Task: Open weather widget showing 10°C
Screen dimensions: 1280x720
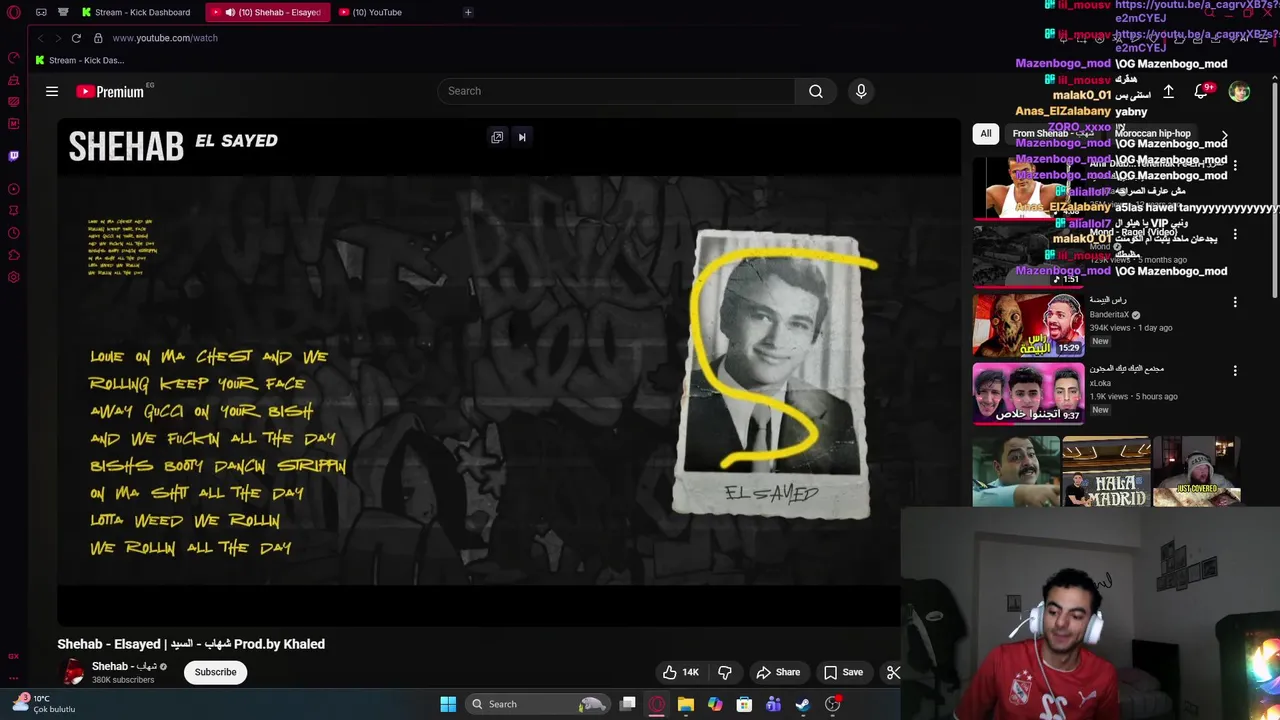Action: click(x=44, y=704)
